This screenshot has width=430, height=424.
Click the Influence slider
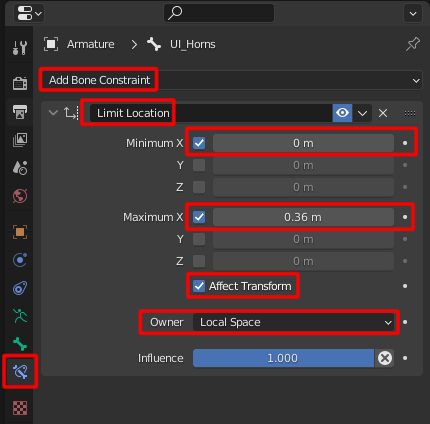(283, 358)
